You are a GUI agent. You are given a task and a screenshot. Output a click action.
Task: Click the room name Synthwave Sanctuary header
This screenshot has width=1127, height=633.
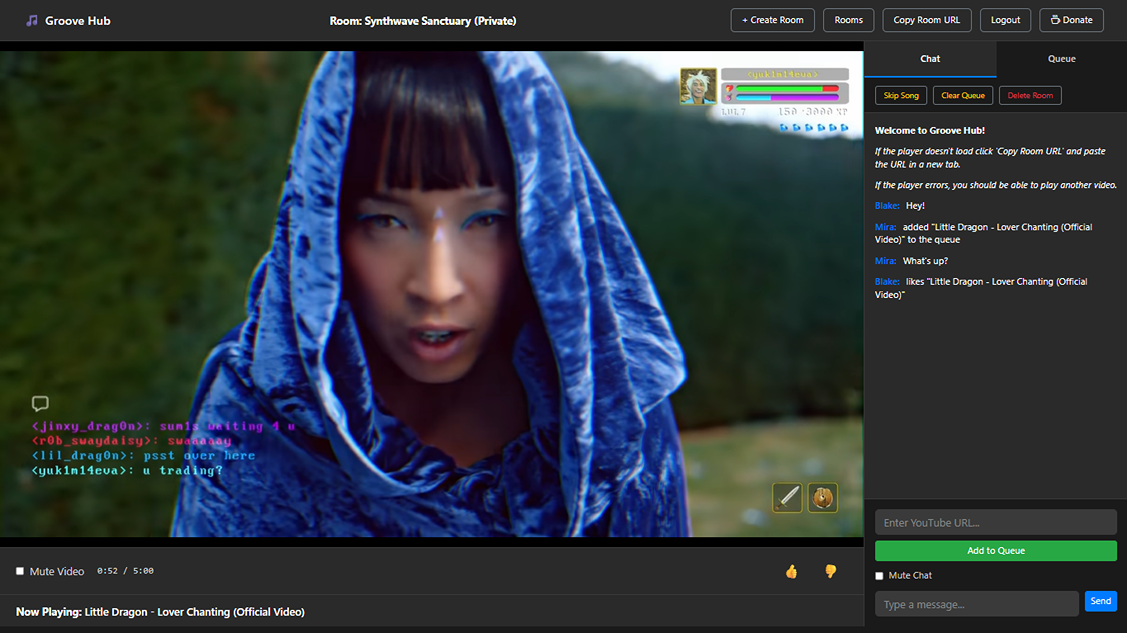tap(423, 21)
